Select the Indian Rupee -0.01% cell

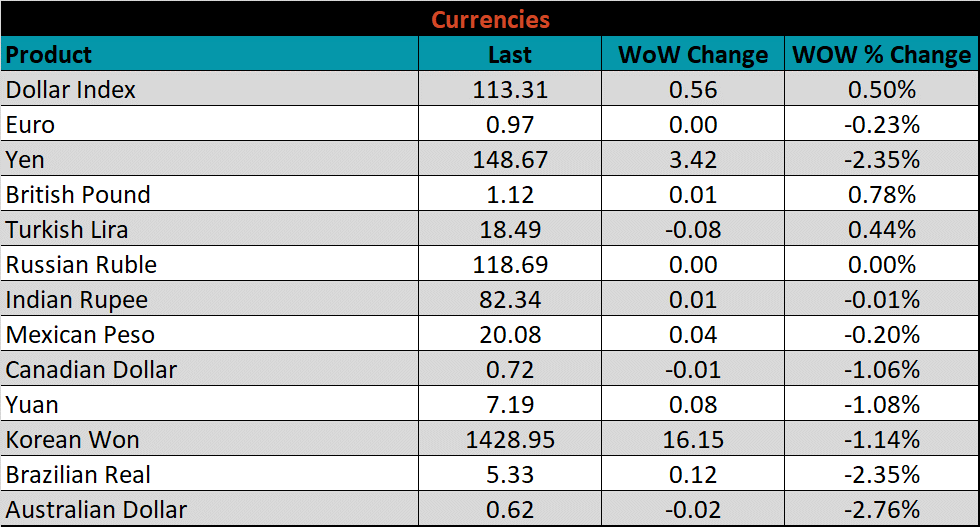881,300
